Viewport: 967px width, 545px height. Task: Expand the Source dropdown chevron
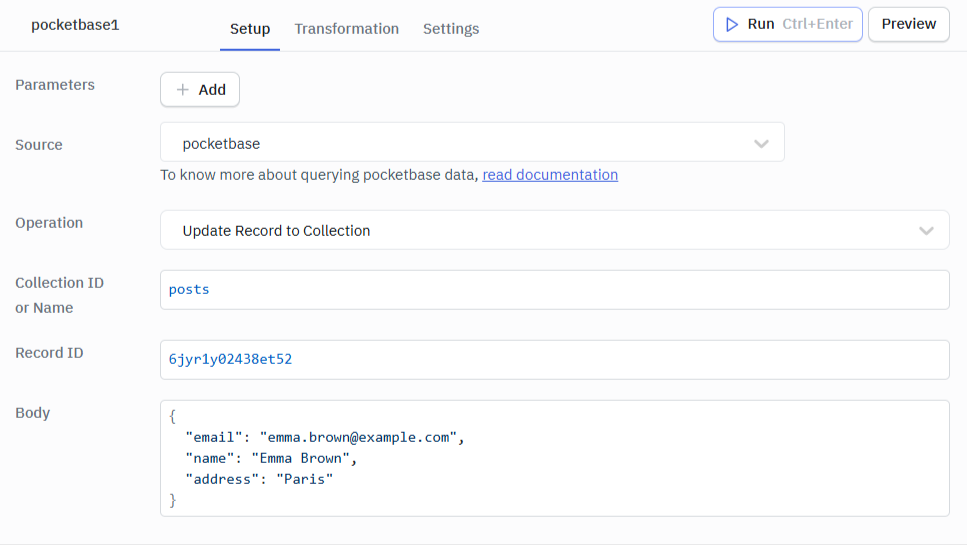coord(761,144)
